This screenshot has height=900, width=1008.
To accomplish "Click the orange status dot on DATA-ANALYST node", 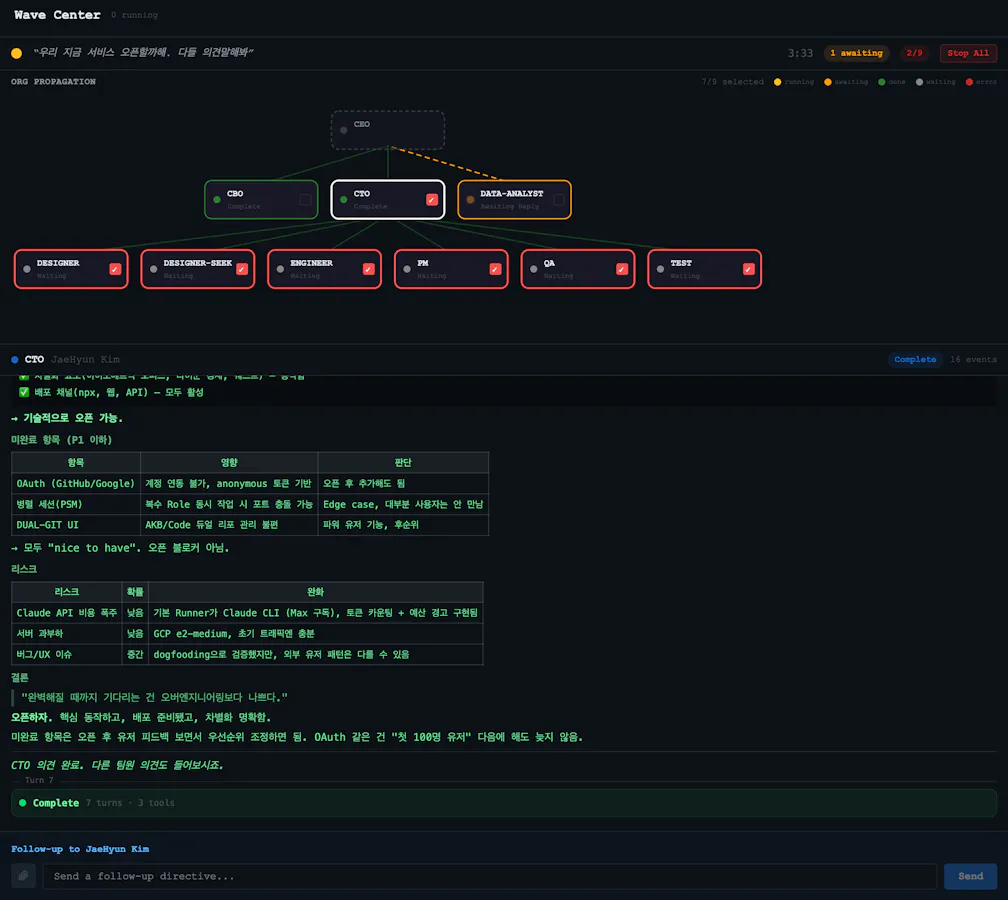I will pos(471,199).
